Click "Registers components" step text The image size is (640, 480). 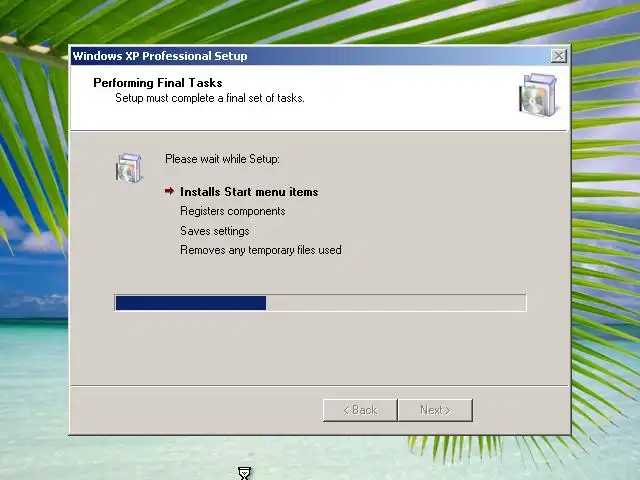[x=233, y=211]
